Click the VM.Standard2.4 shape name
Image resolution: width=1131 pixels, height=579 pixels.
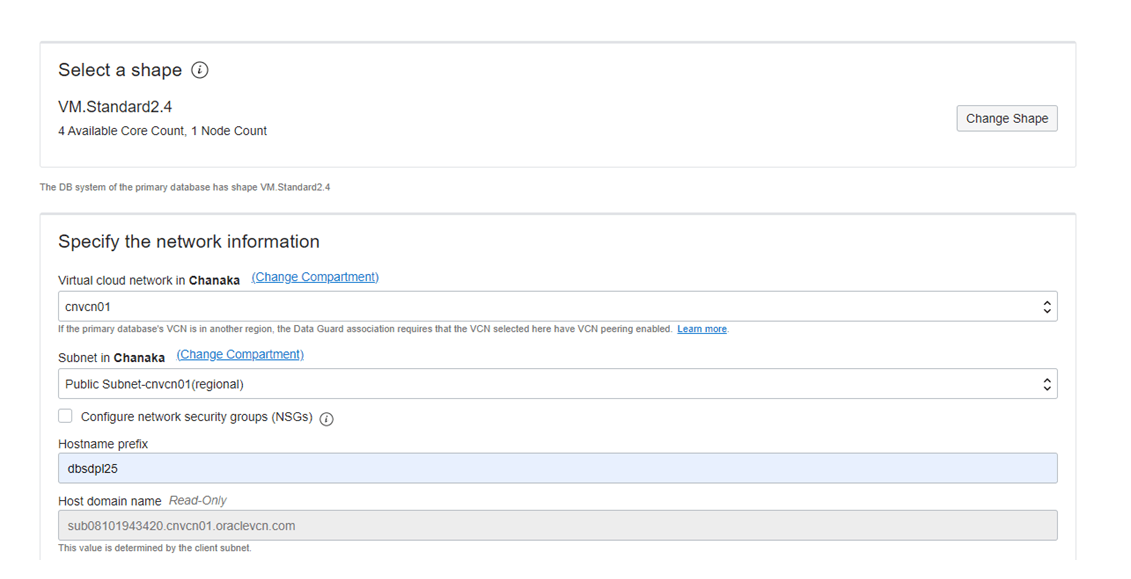115,107
